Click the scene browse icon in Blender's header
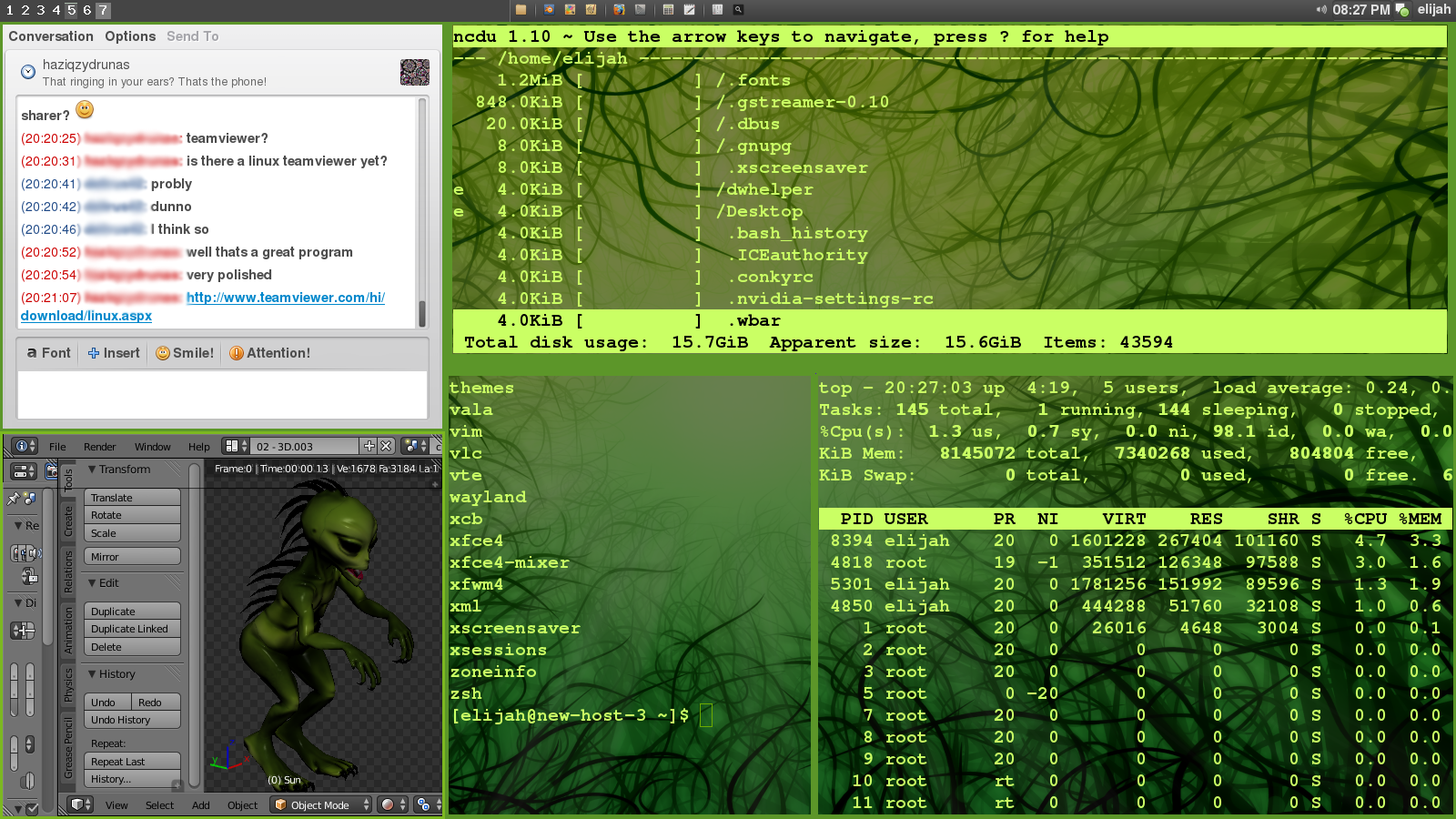 pos(416,446)
